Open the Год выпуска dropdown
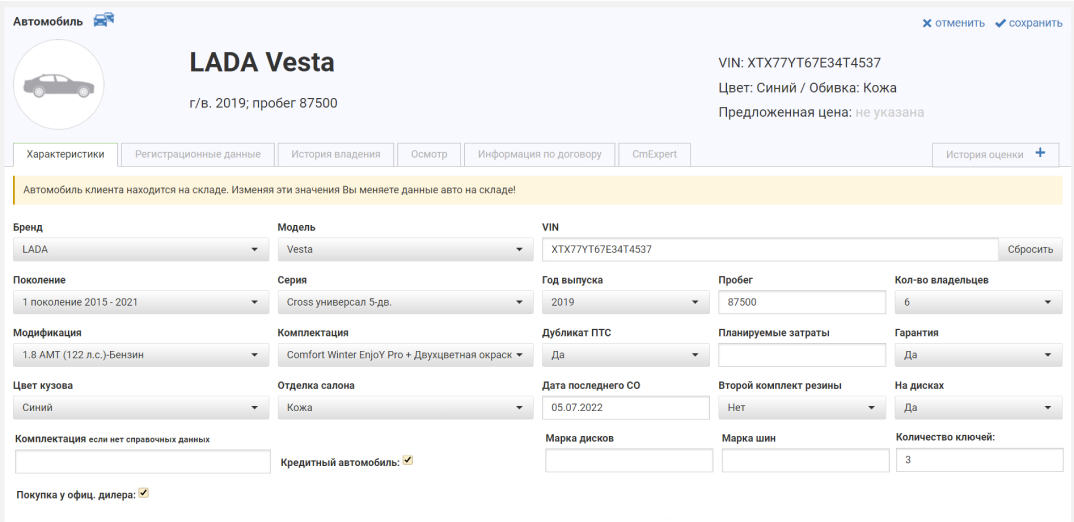The image size is (1074, 522). 625,302
